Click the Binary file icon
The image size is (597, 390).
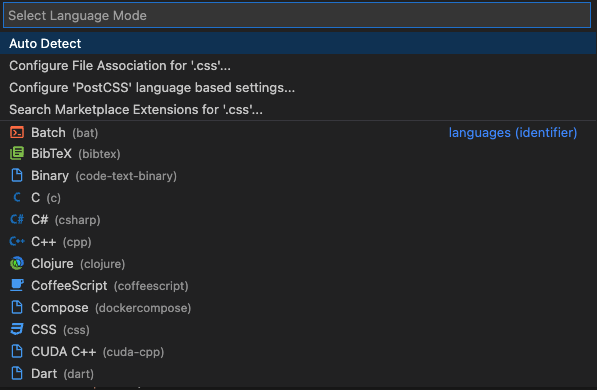coord(17,176)
